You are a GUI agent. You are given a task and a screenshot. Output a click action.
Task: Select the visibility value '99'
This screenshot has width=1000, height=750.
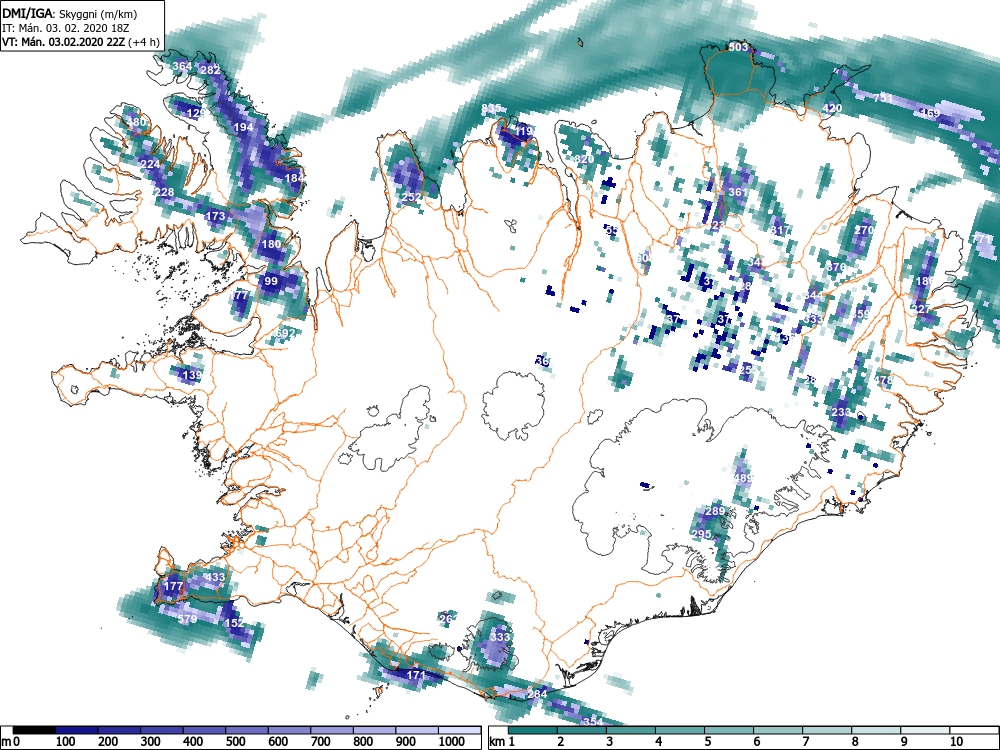click(271, 281)
